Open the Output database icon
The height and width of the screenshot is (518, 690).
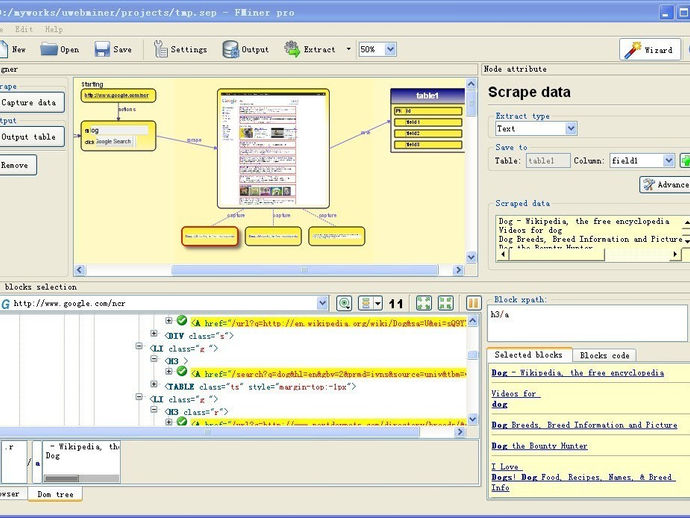pos(231,49)
